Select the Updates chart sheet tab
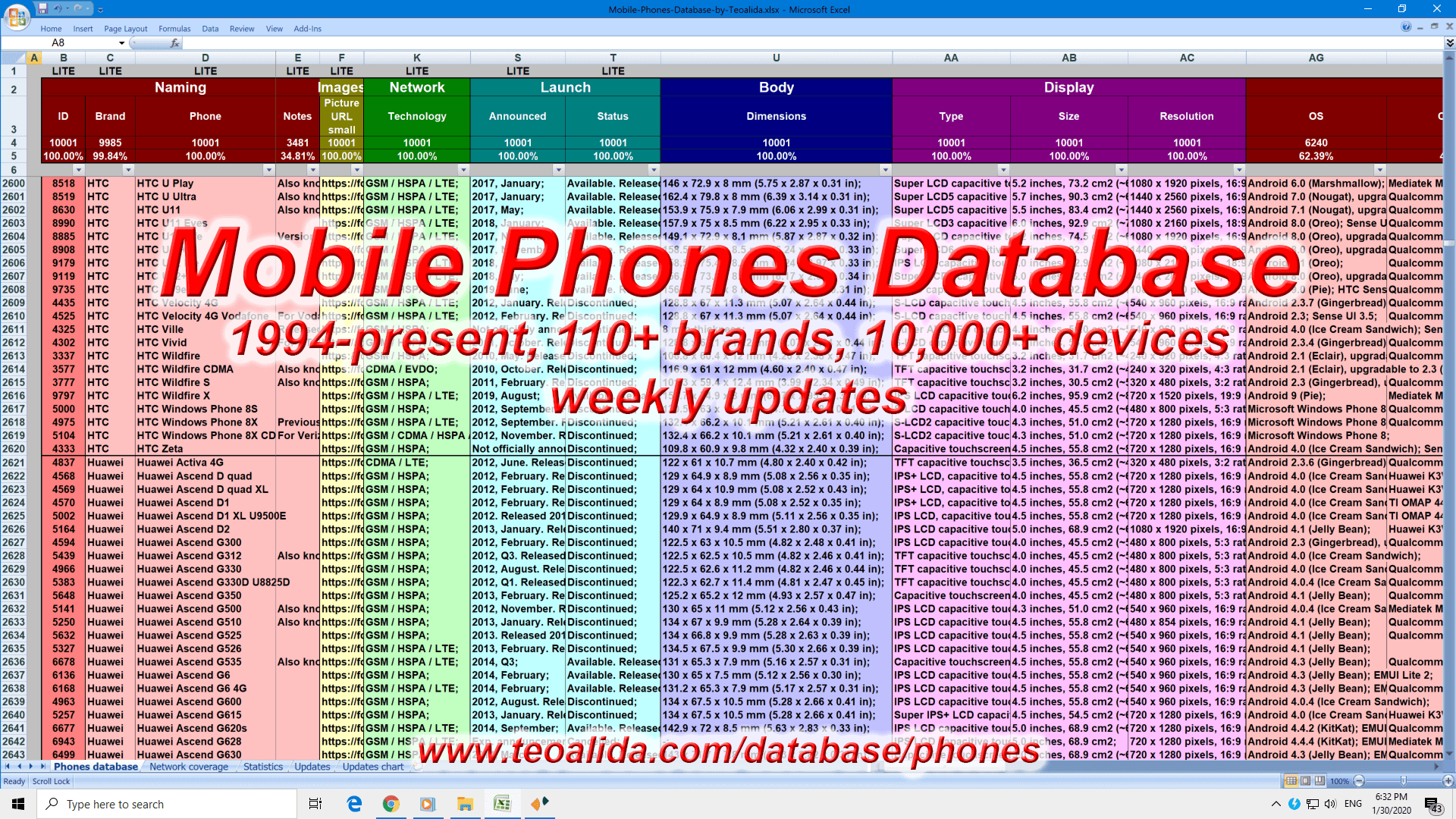This screenshot has height=819, width=1456. 370,766
